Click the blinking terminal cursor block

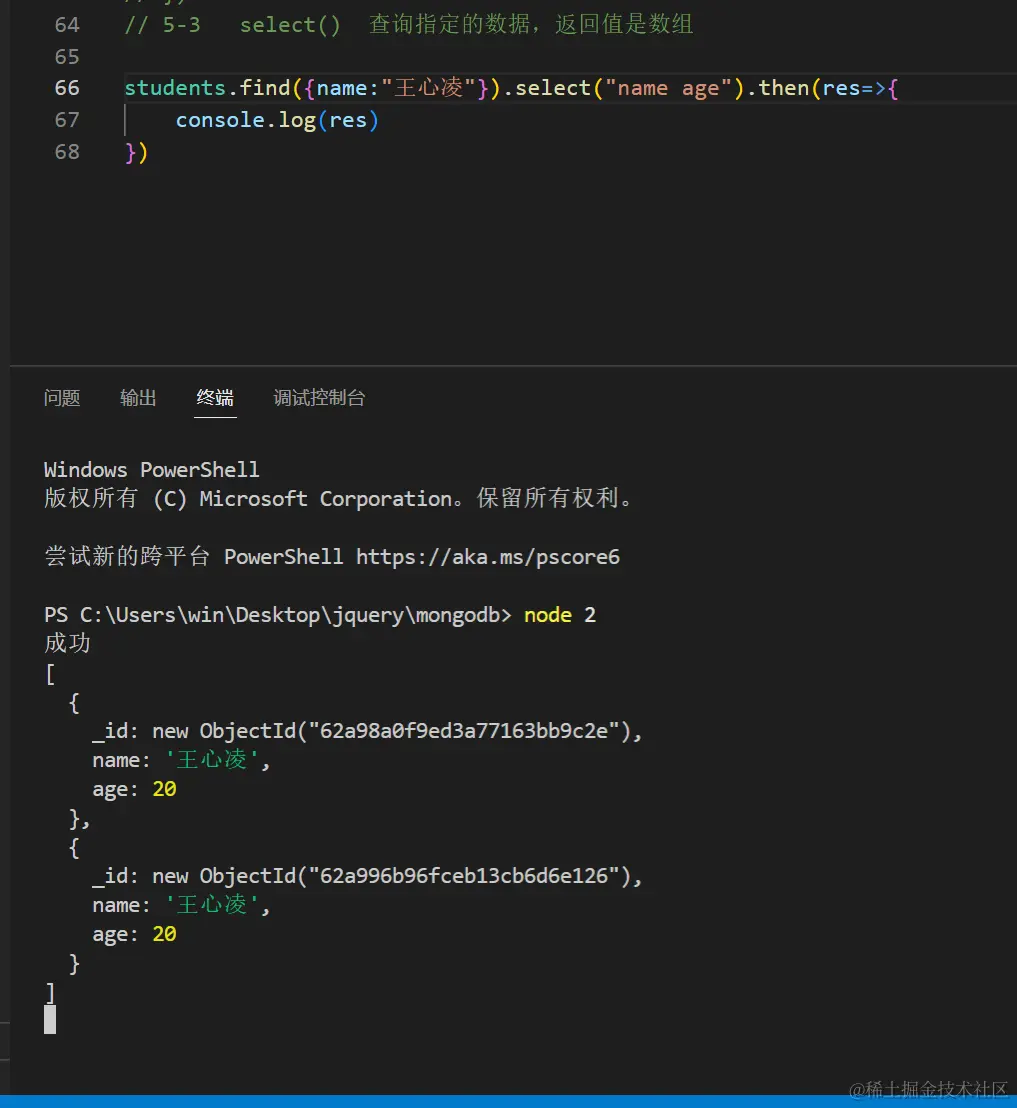[50, 1019]
